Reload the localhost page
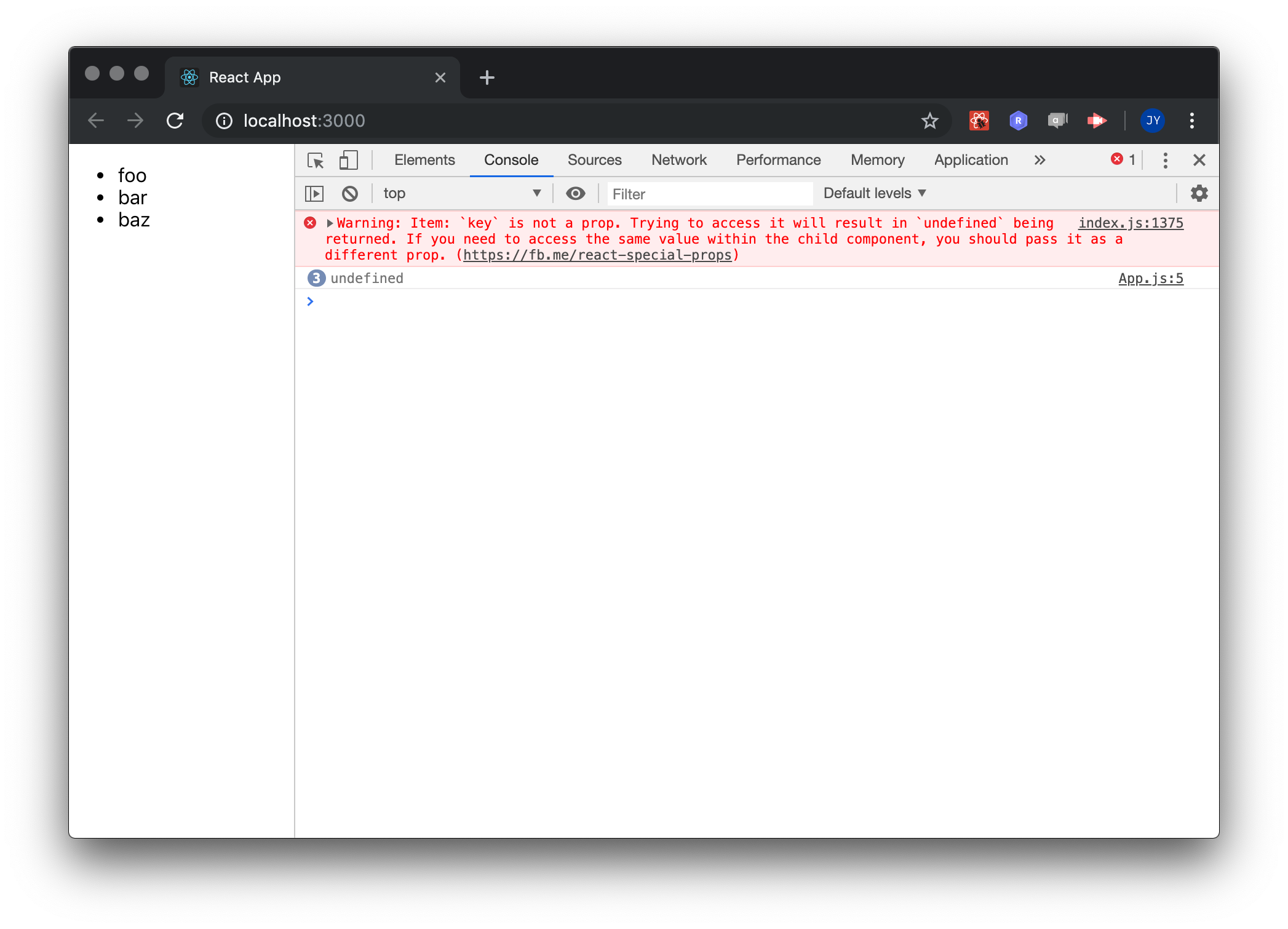The image size is (1288, 929). pos(175,121)
